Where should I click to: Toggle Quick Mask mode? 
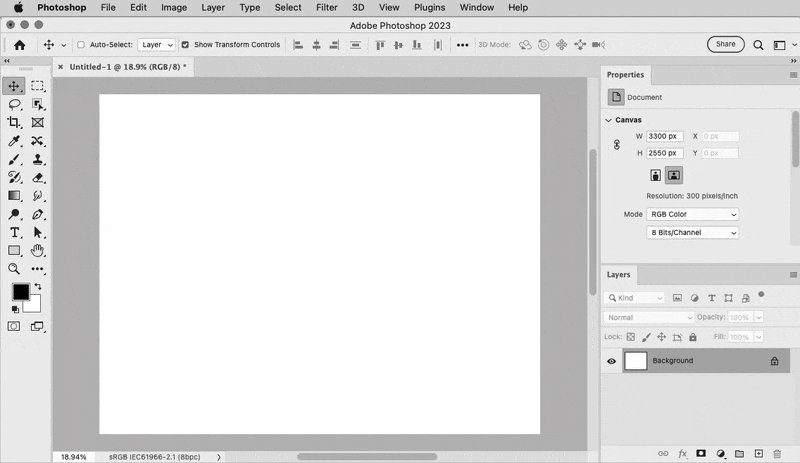coord(14,326)
